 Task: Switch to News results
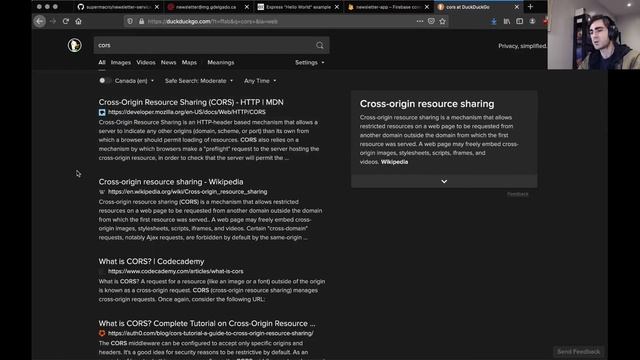(168, 62)
